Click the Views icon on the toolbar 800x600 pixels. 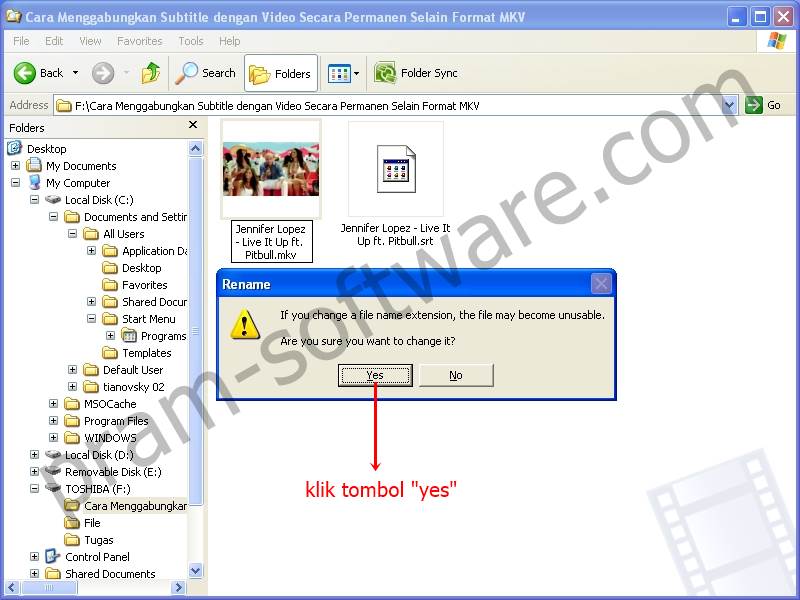[341, 73]
